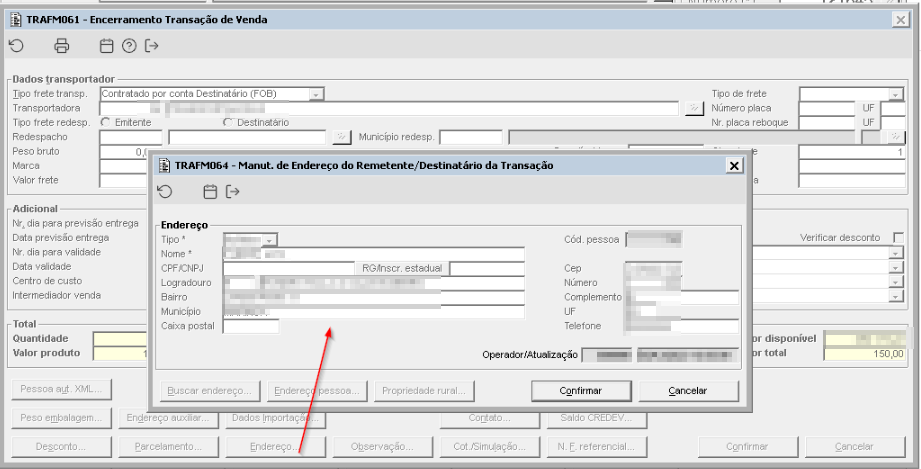This screenshot has width=921, height=469.
Task: Click the Buscar endereço... button
Action: pyautogui.click(x=210, y=391)
